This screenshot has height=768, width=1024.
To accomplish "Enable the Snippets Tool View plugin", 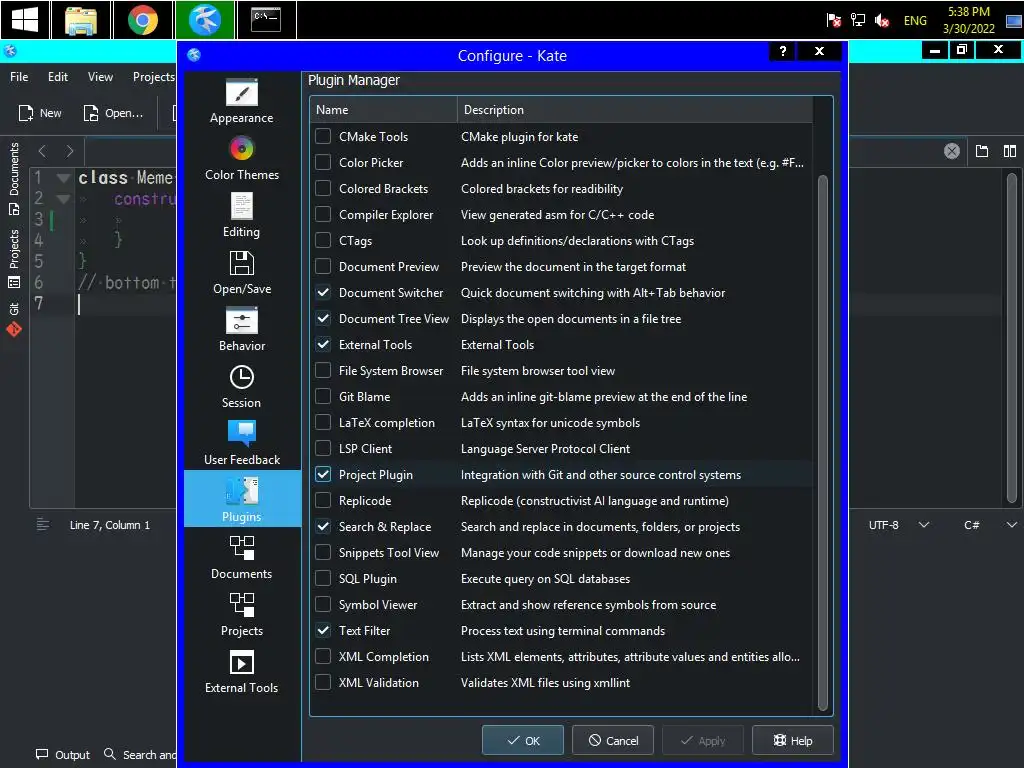I will coord(323,552).
